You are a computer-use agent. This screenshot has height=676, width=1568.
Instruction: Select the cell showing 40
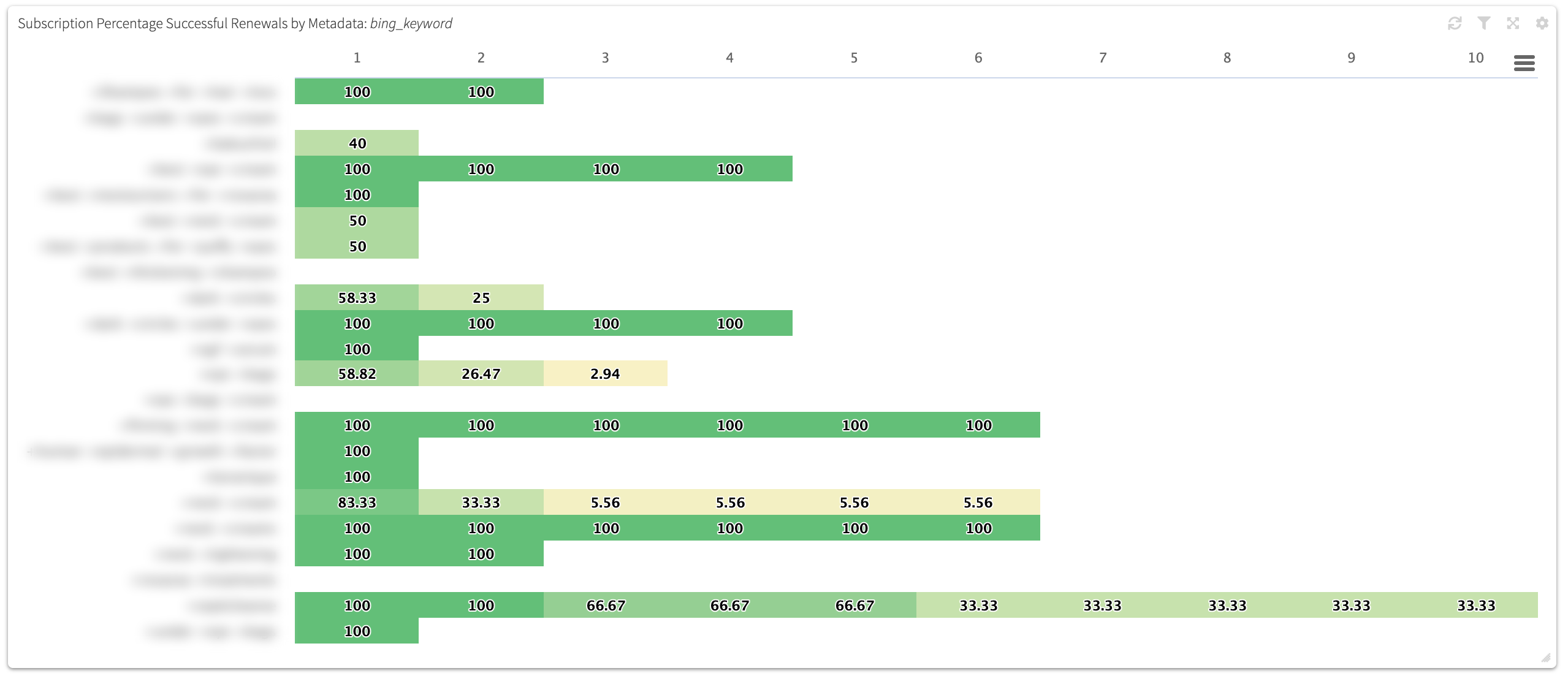click(x=357, y=143)
